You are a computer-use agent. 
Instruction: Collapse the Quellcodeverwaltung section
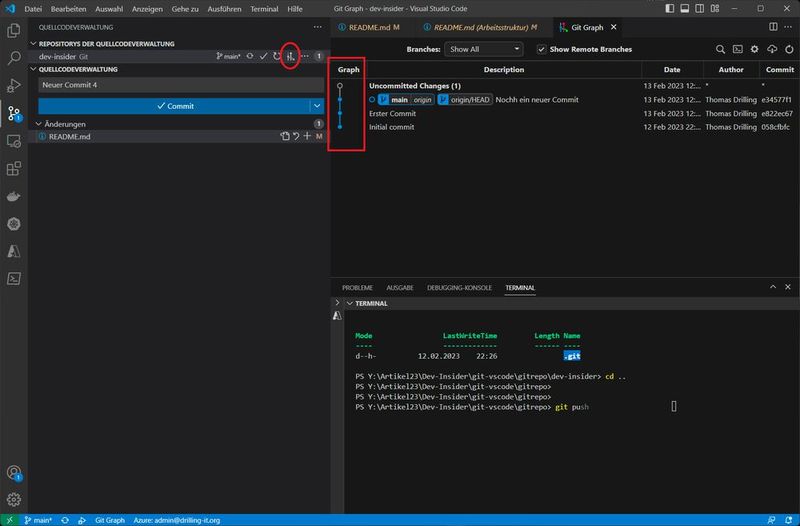click(34, 69)
